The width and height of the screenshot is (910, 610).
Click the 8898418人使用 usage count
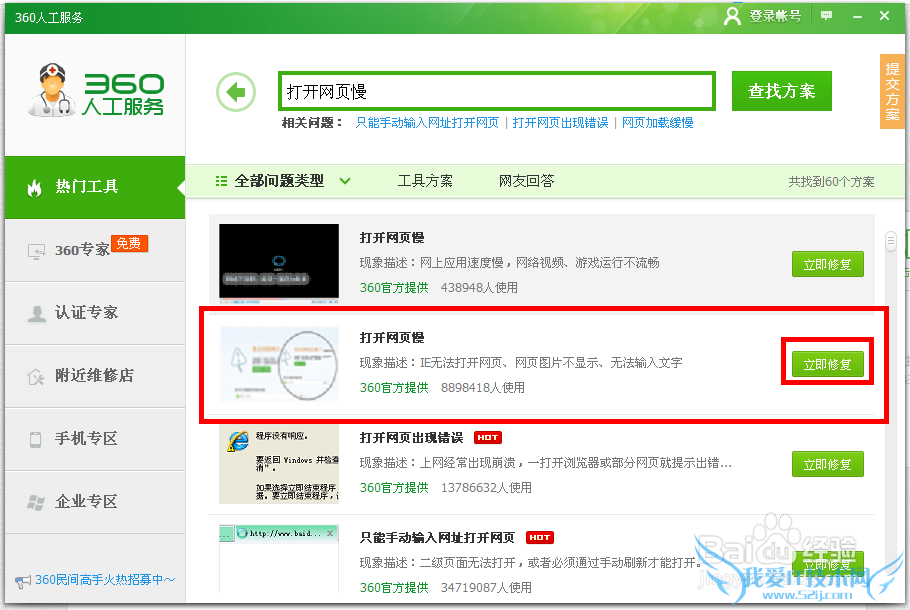pyautogui.click(x=483, y=388)
